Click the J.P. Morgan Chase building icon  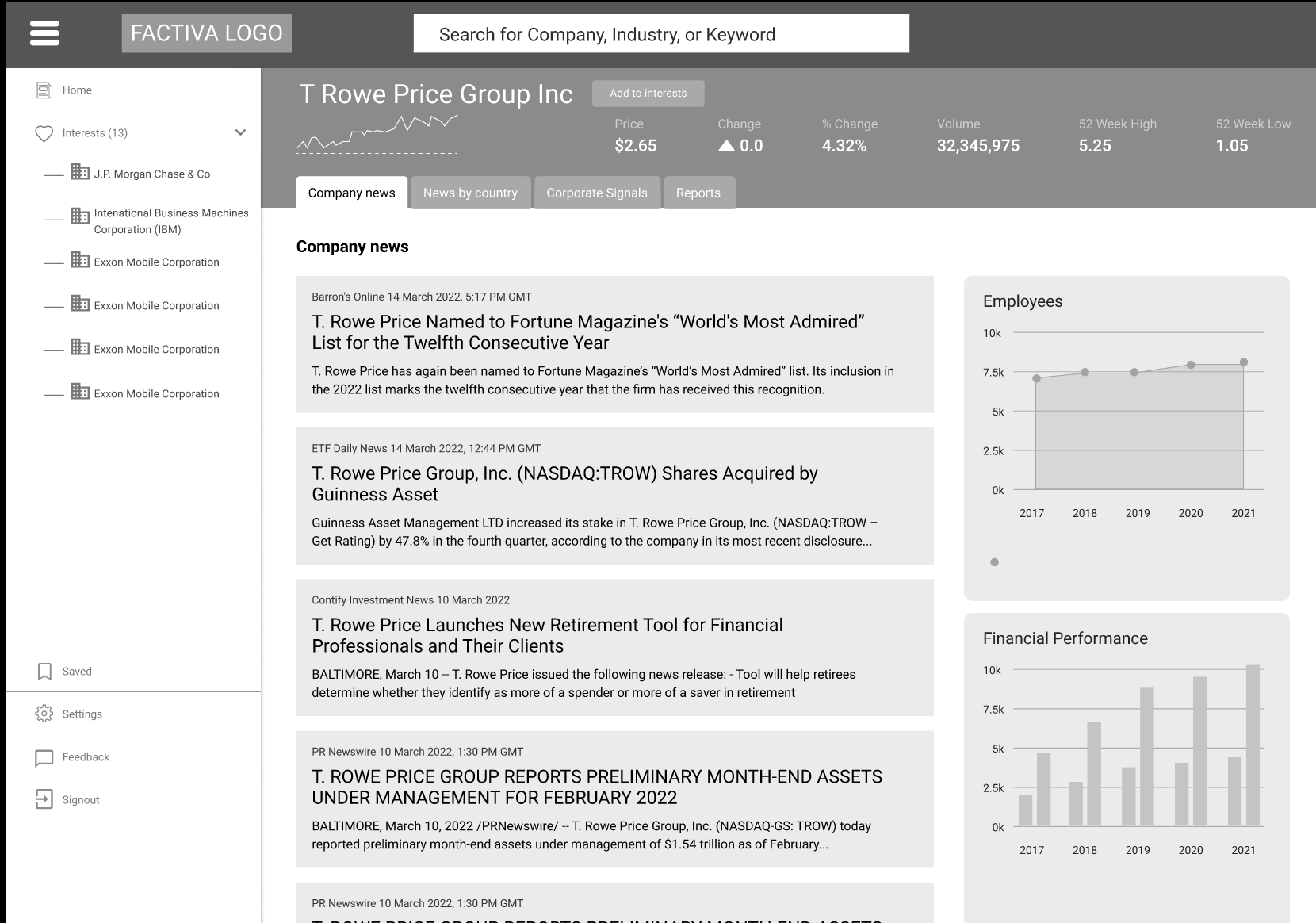pos(80,171)
